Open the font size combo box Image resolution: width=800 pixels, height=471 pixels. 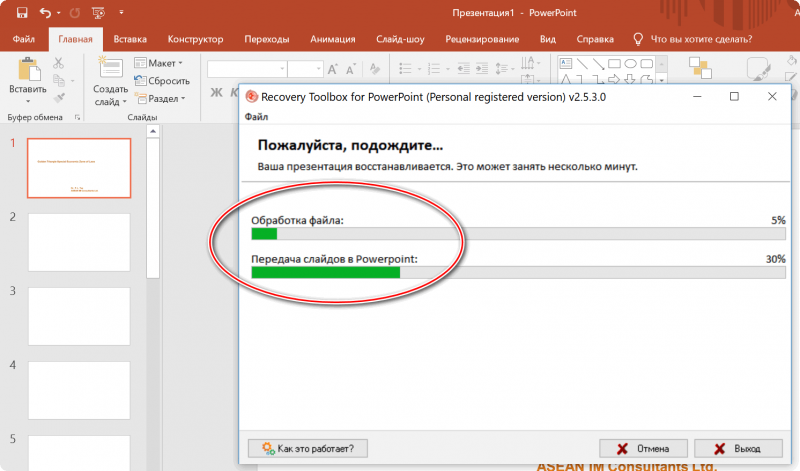tap(305, 69)
